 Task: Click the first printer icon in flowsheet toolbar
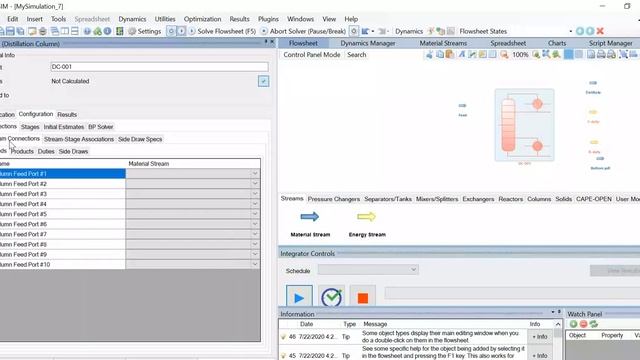(601, 54)
